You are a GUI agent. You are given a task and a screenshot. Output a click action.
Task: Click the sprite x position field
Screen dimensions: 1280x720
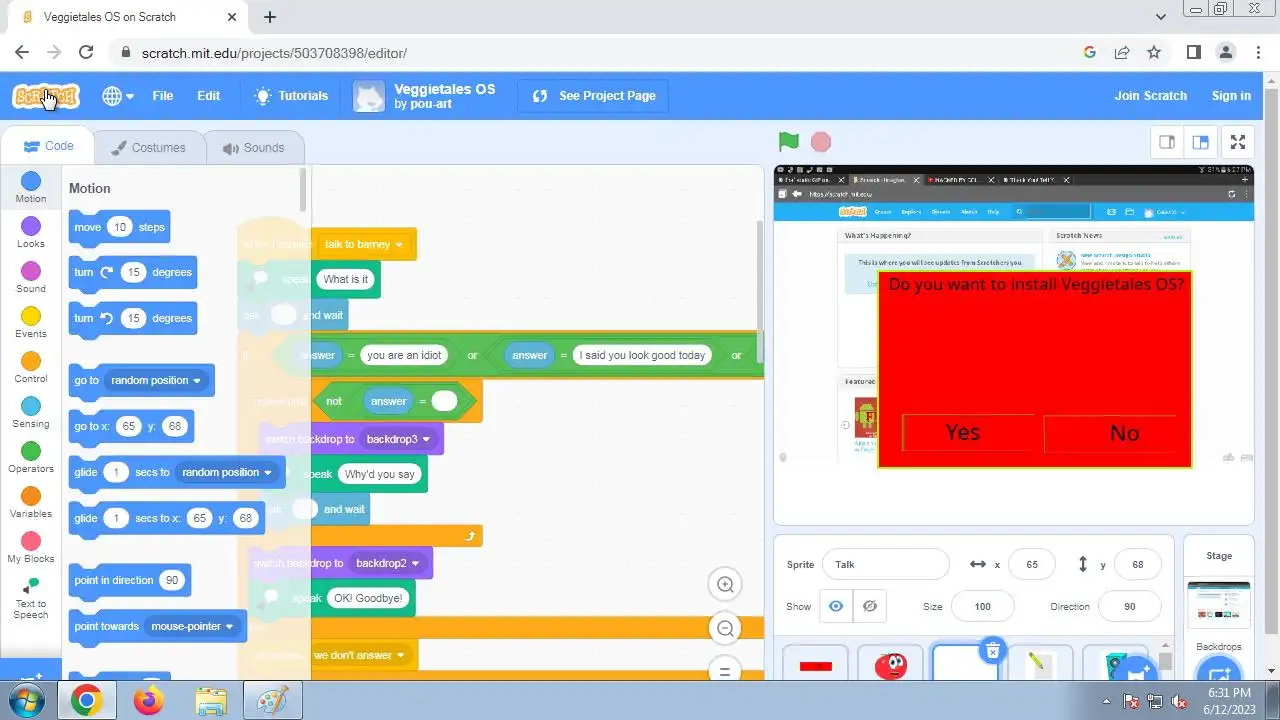click(1032, 564)
